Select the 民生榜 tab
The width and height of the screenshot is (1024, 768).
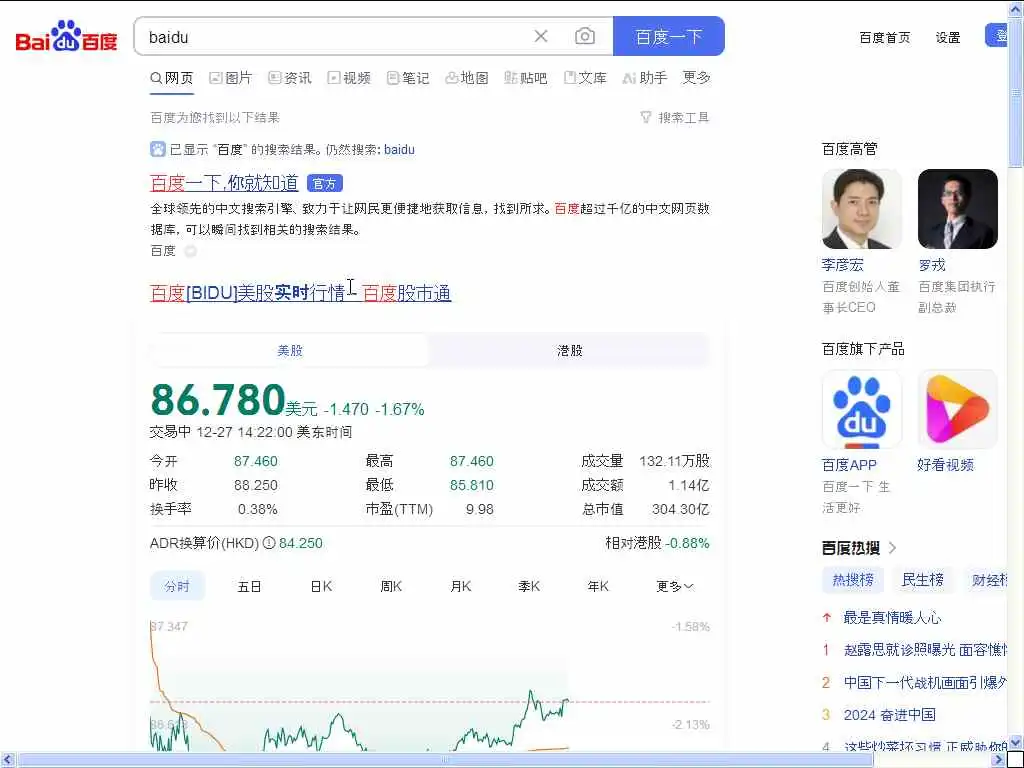(x=923, y=580)
